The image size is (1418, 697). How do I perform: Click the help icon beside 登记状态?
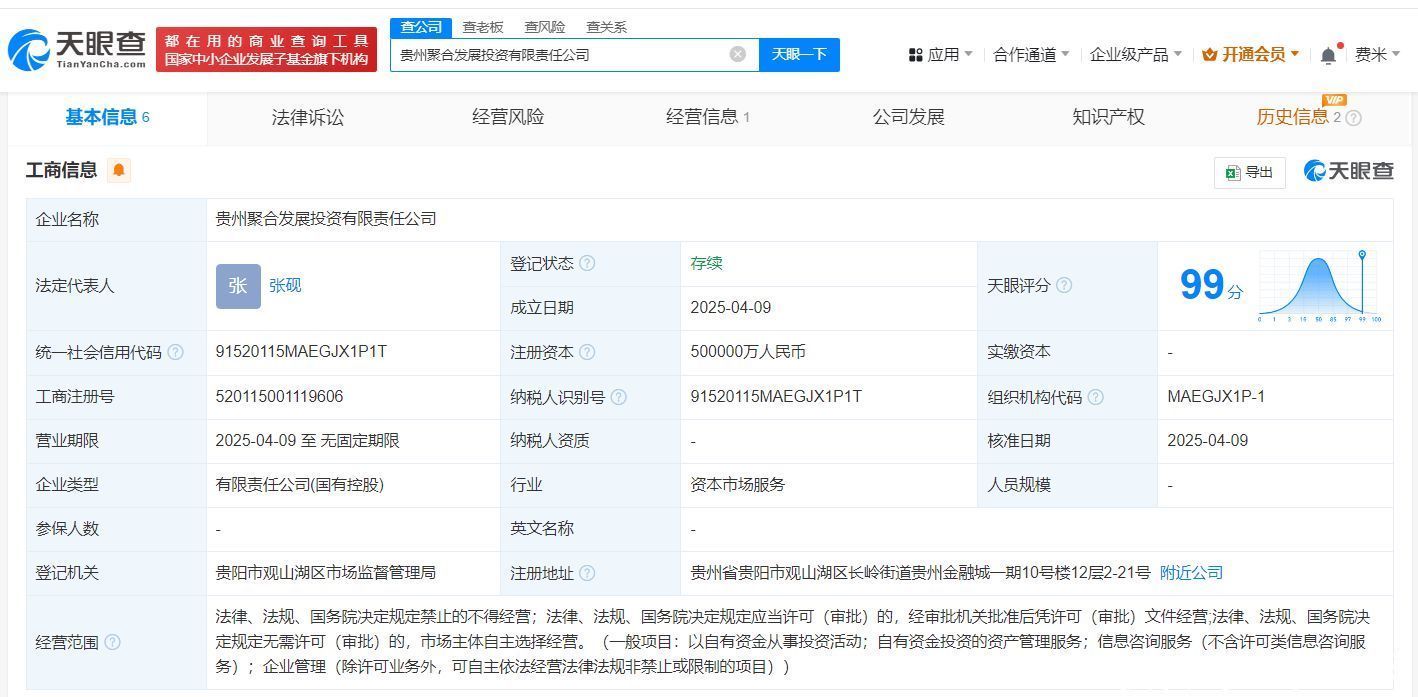[x=587, y=263]
